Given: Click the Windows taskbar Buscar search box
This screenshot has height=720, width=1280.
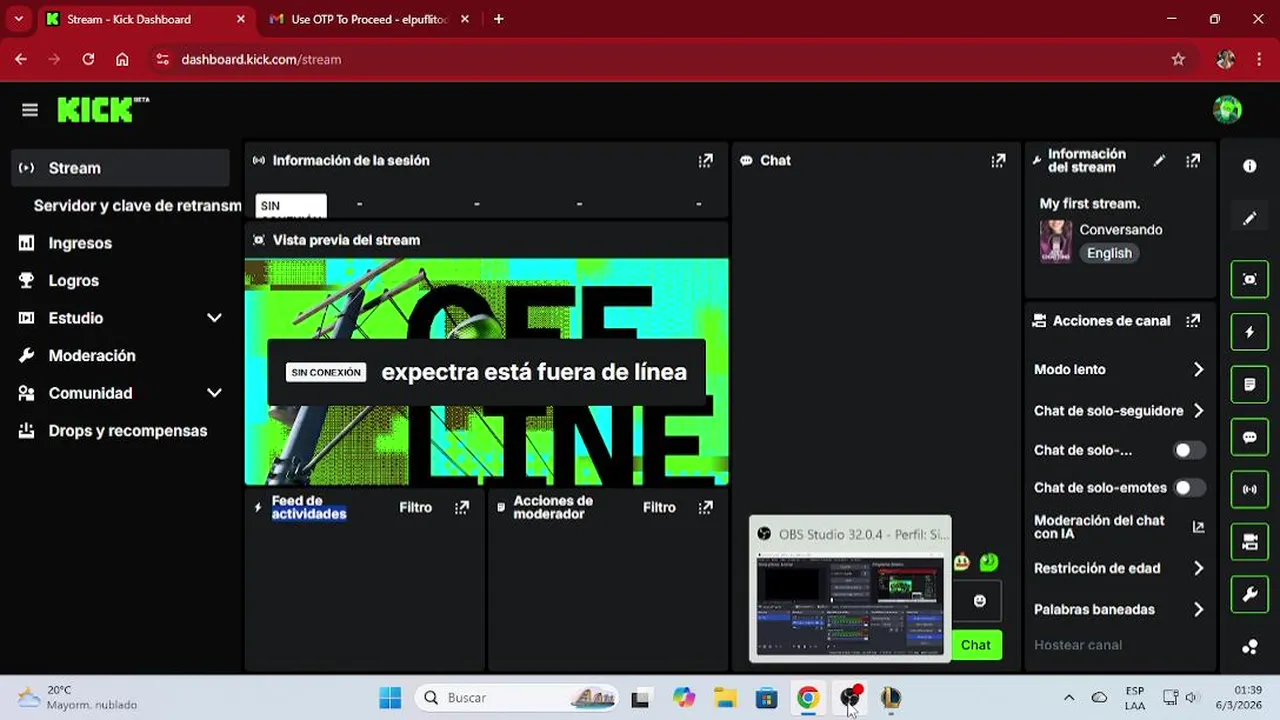Looking at the screenshot, I should (x=518, y=698).
